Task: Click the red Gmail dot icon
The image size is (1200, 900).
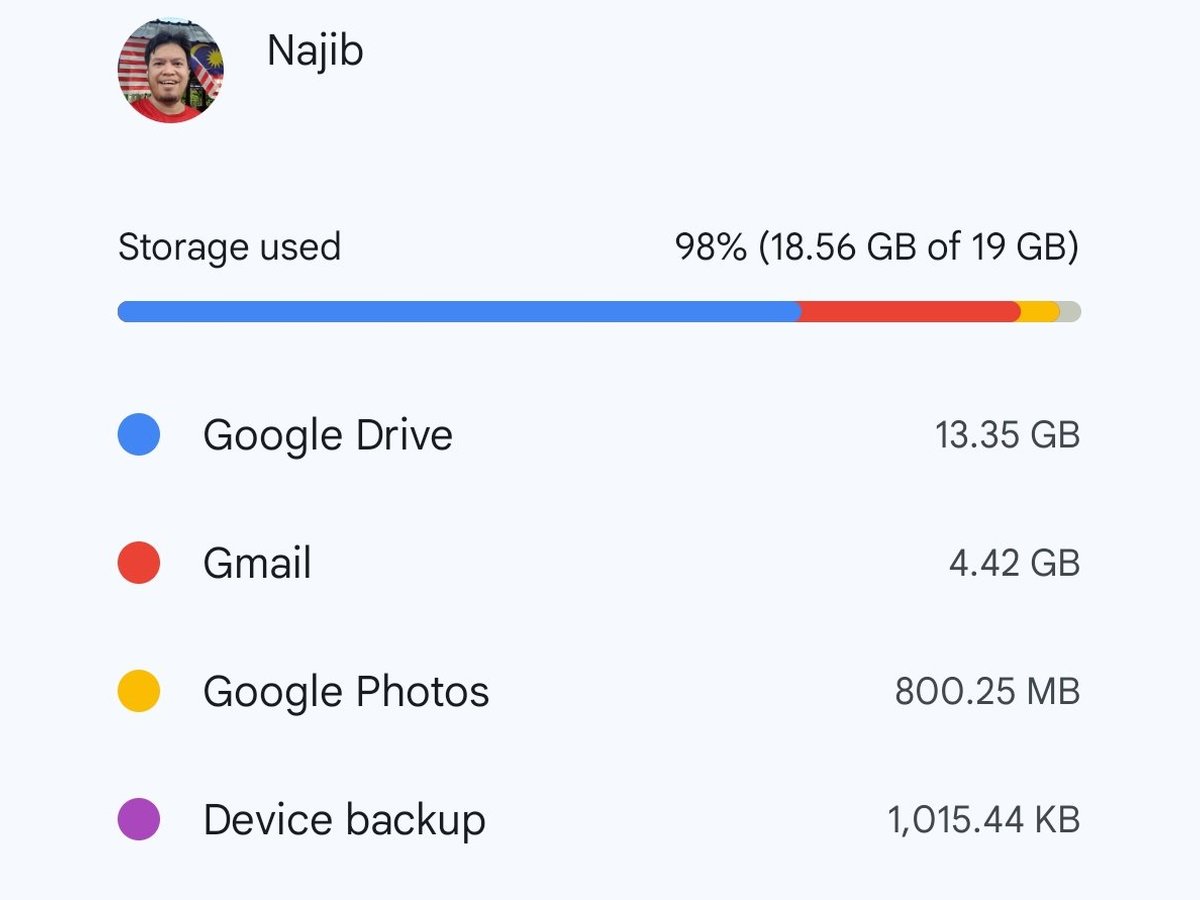Action: pos(139,563)
